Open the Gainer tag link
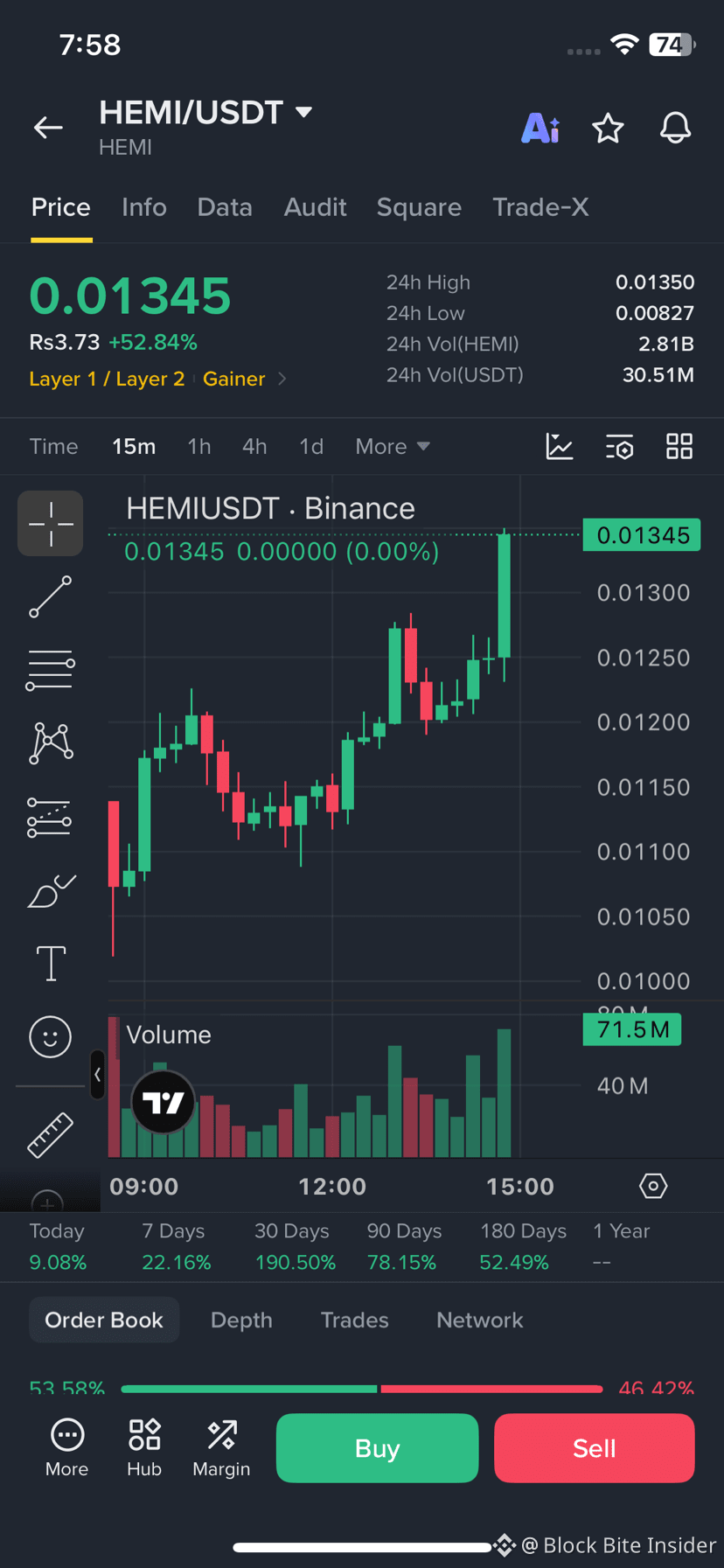The image size is (724, 1568). pos(234,380)
